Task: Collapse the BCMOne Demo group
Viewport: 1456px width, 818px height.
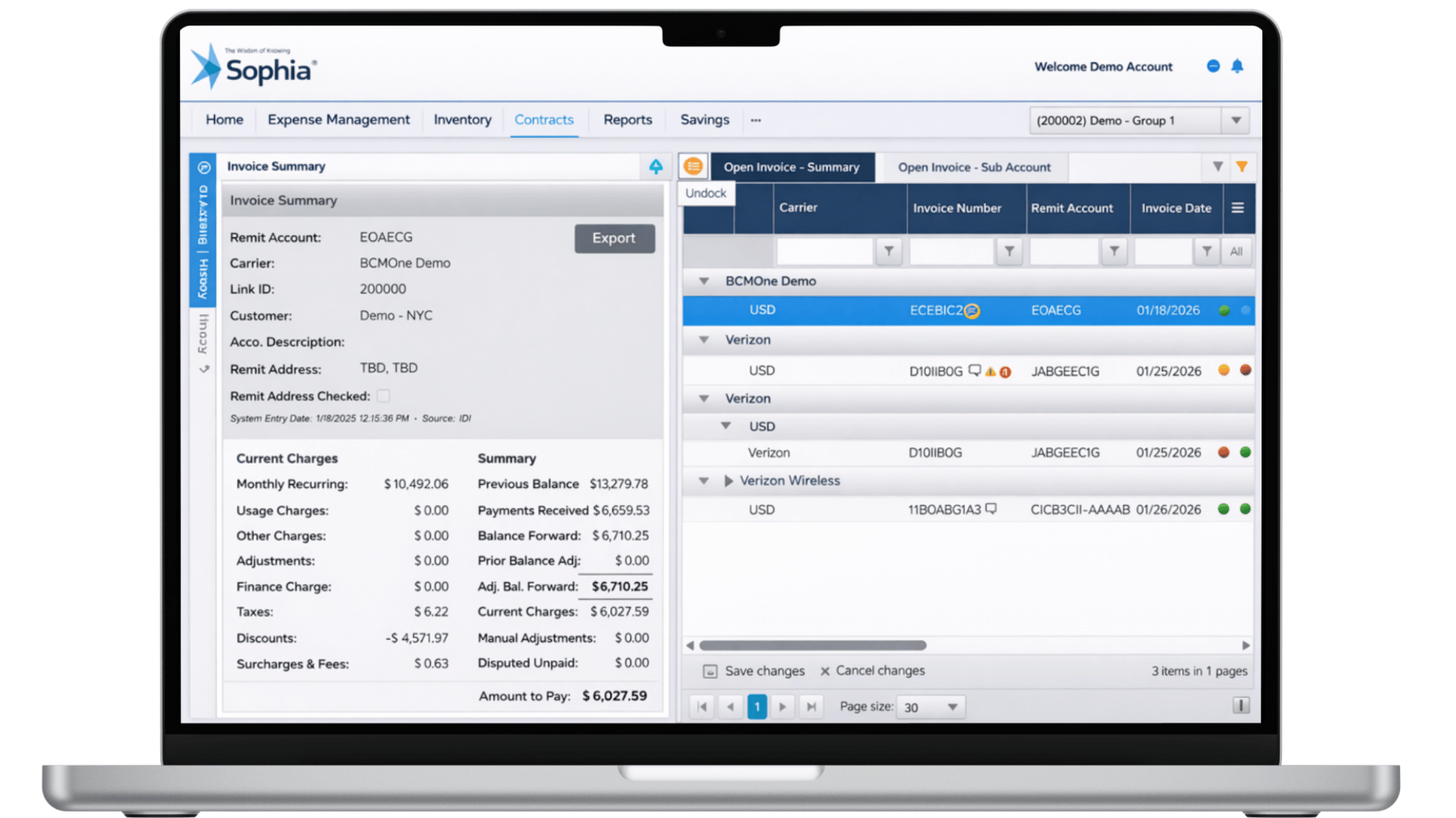Action: [704, 281]
